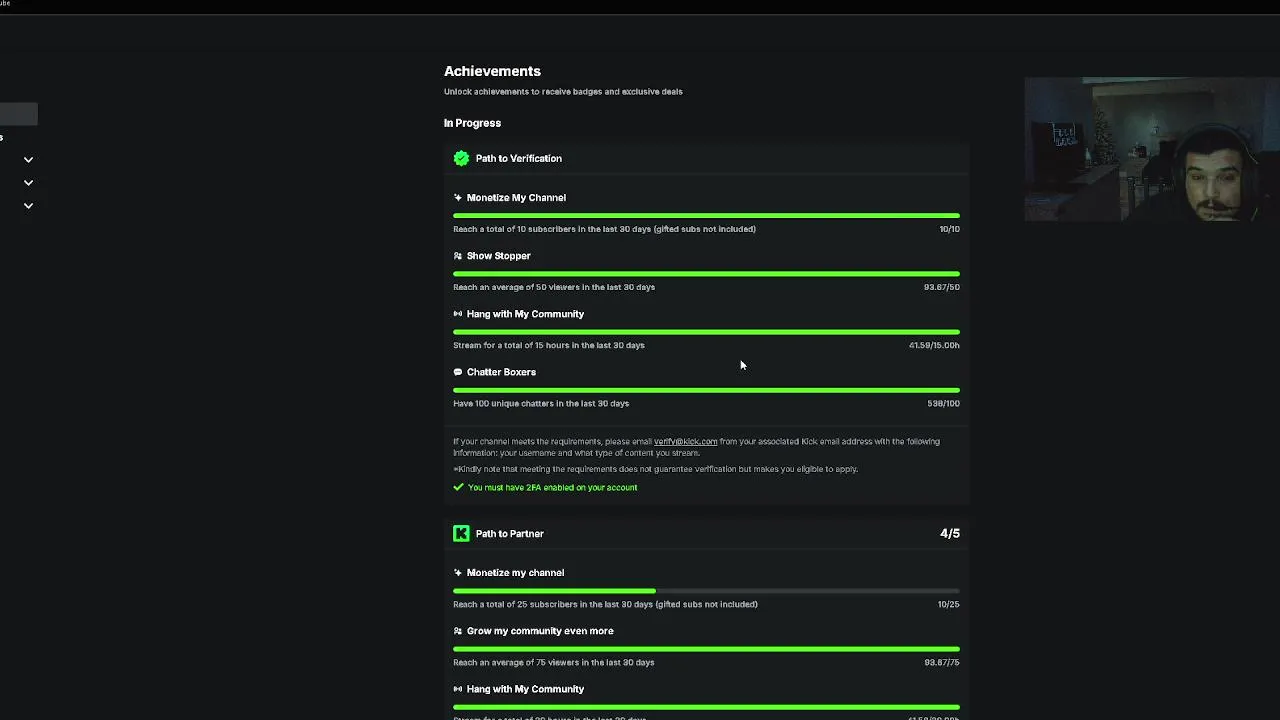1280x720 pixels.
Task: Click the Path to Partner 10/25 subscribers progress bar
Action: (x=706, y=591)
